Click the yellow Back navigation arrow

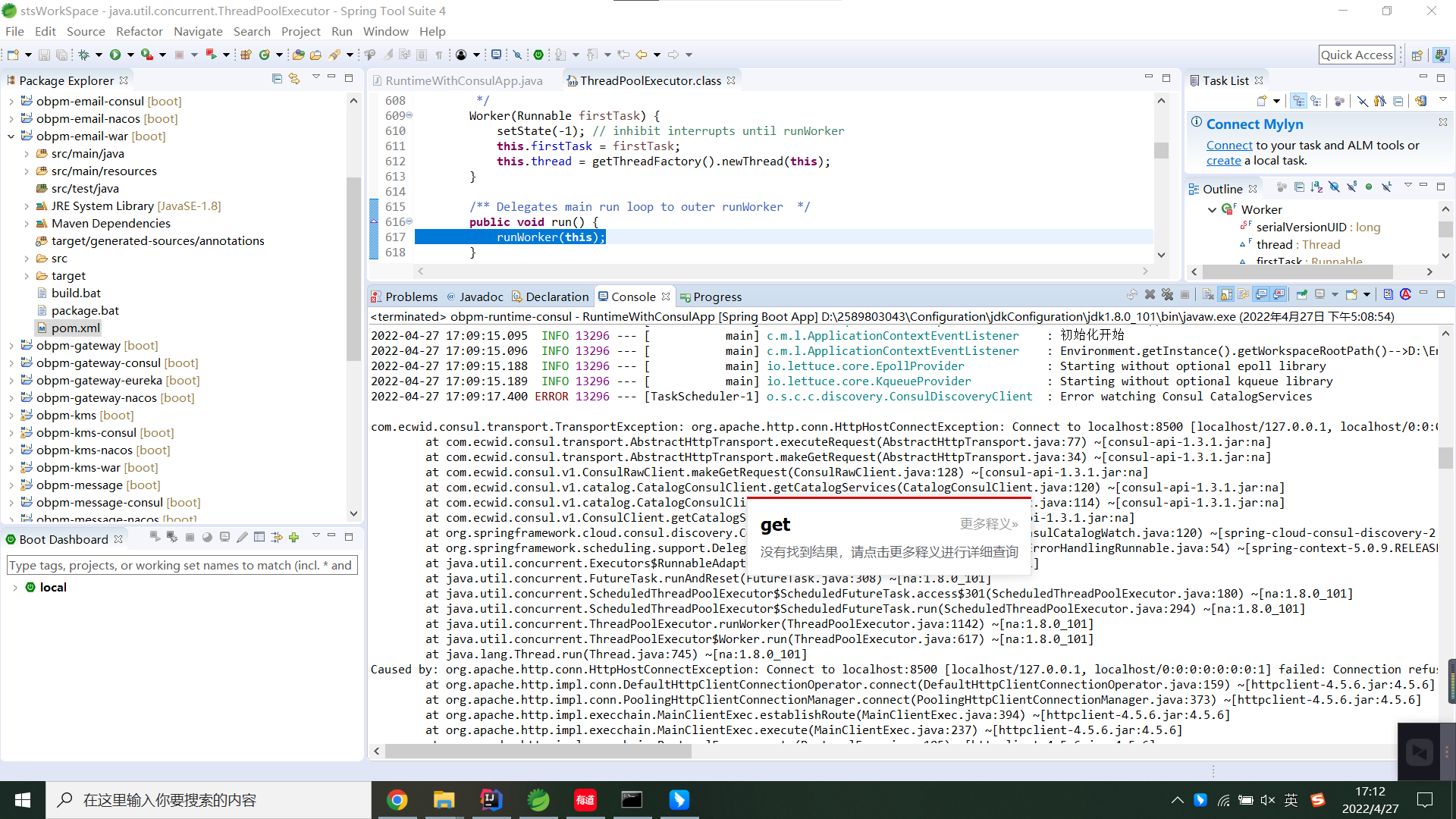pyautogui.click(x=642, y=55)
